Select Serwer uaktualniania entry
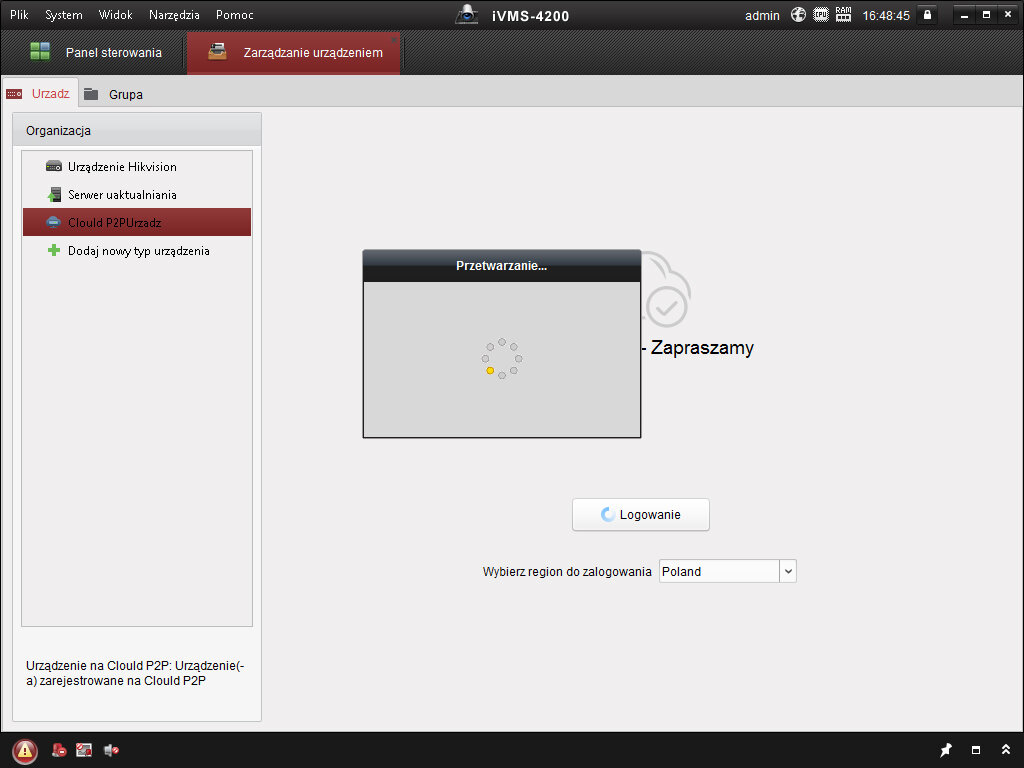Image resolution: width=1024 pixels, height=768 pixels. (x=122, y=195)
